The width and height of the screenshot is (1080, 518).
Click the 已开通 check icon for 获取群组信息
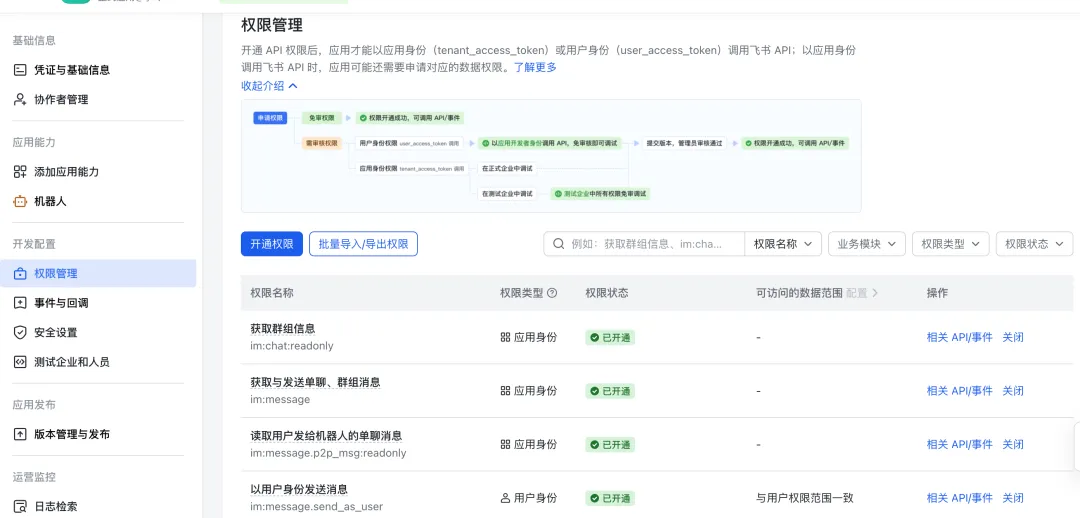coord(594,338)
